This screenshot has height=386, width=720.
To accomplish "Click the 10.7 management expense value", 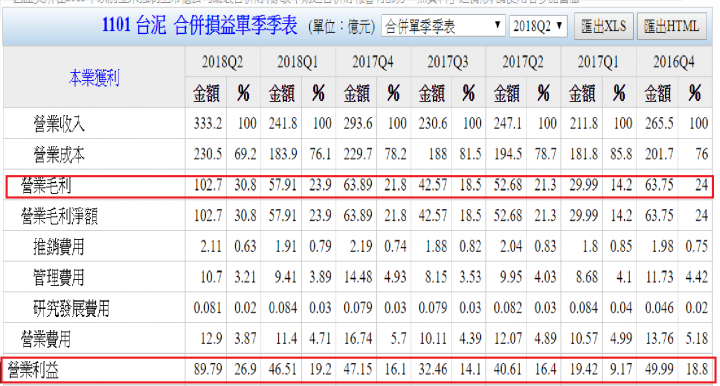I will (x=211, y=277).
